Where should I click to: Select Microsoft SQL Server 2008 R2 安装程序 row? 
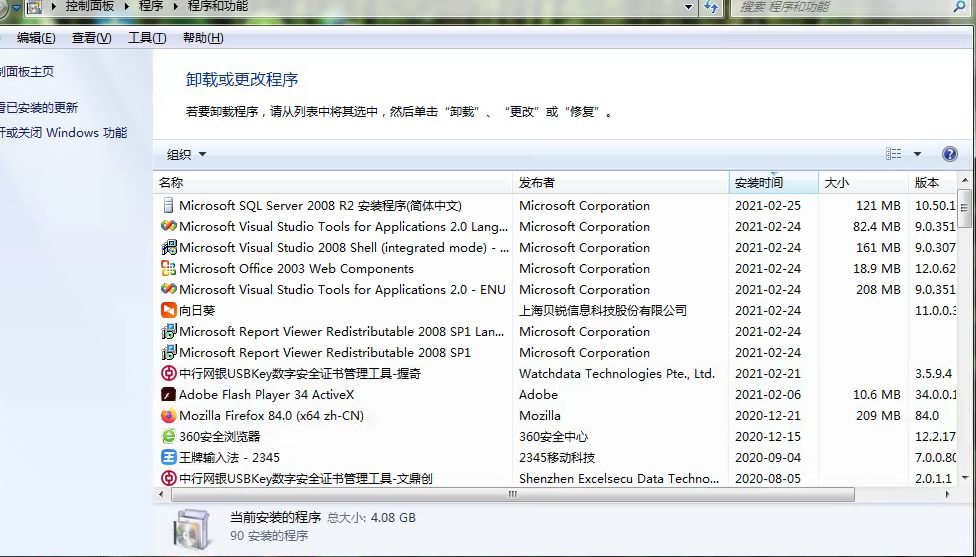[x=555, y=205]
